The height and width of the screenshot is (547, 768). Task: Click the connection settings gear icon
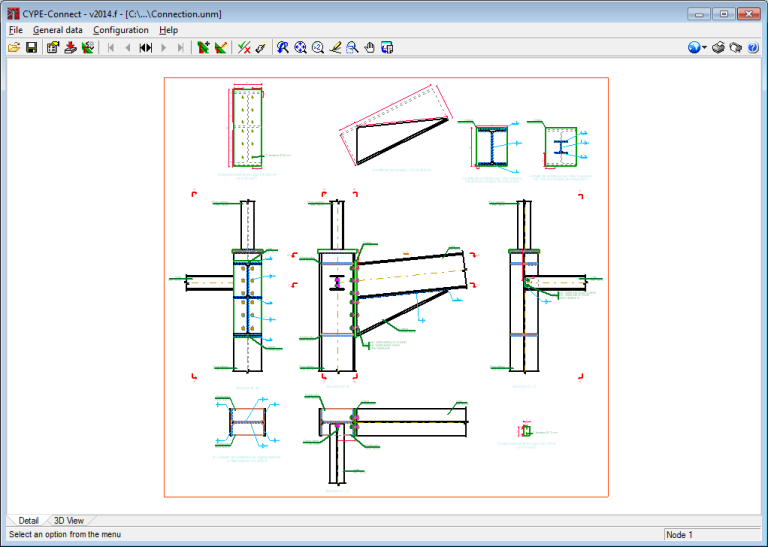(x=88, y=48)
